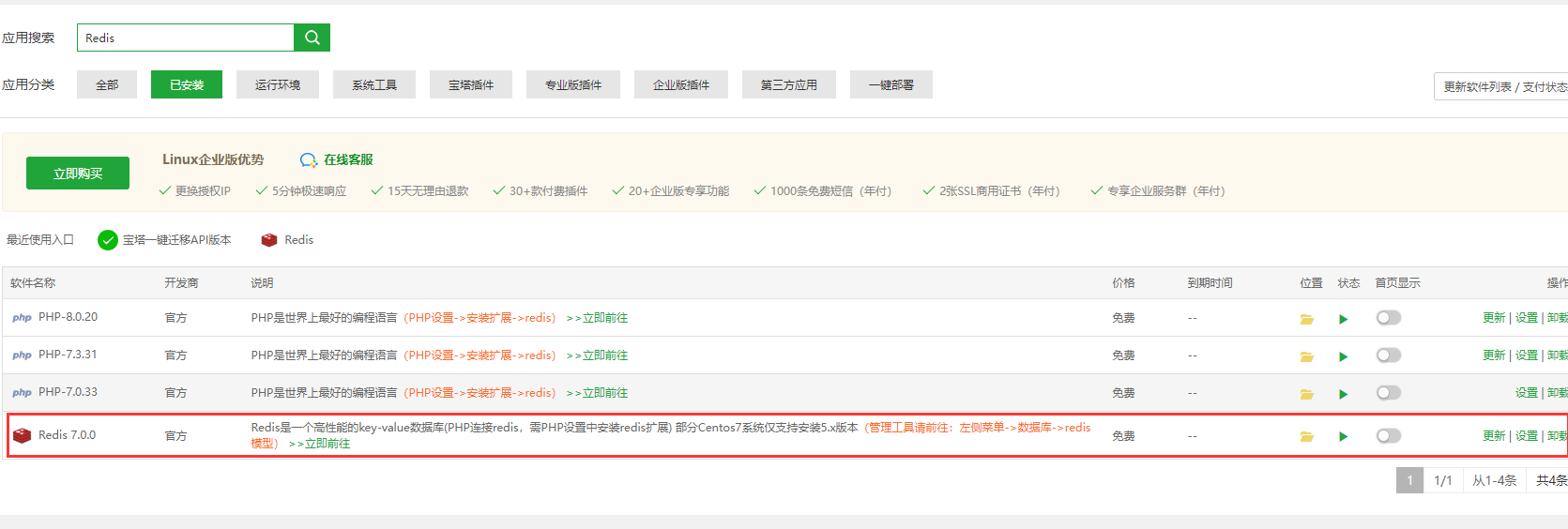Click the php icon beside PHP-7.3.31
Screen dimensions: 1568x529
click(x=22, y=355)
